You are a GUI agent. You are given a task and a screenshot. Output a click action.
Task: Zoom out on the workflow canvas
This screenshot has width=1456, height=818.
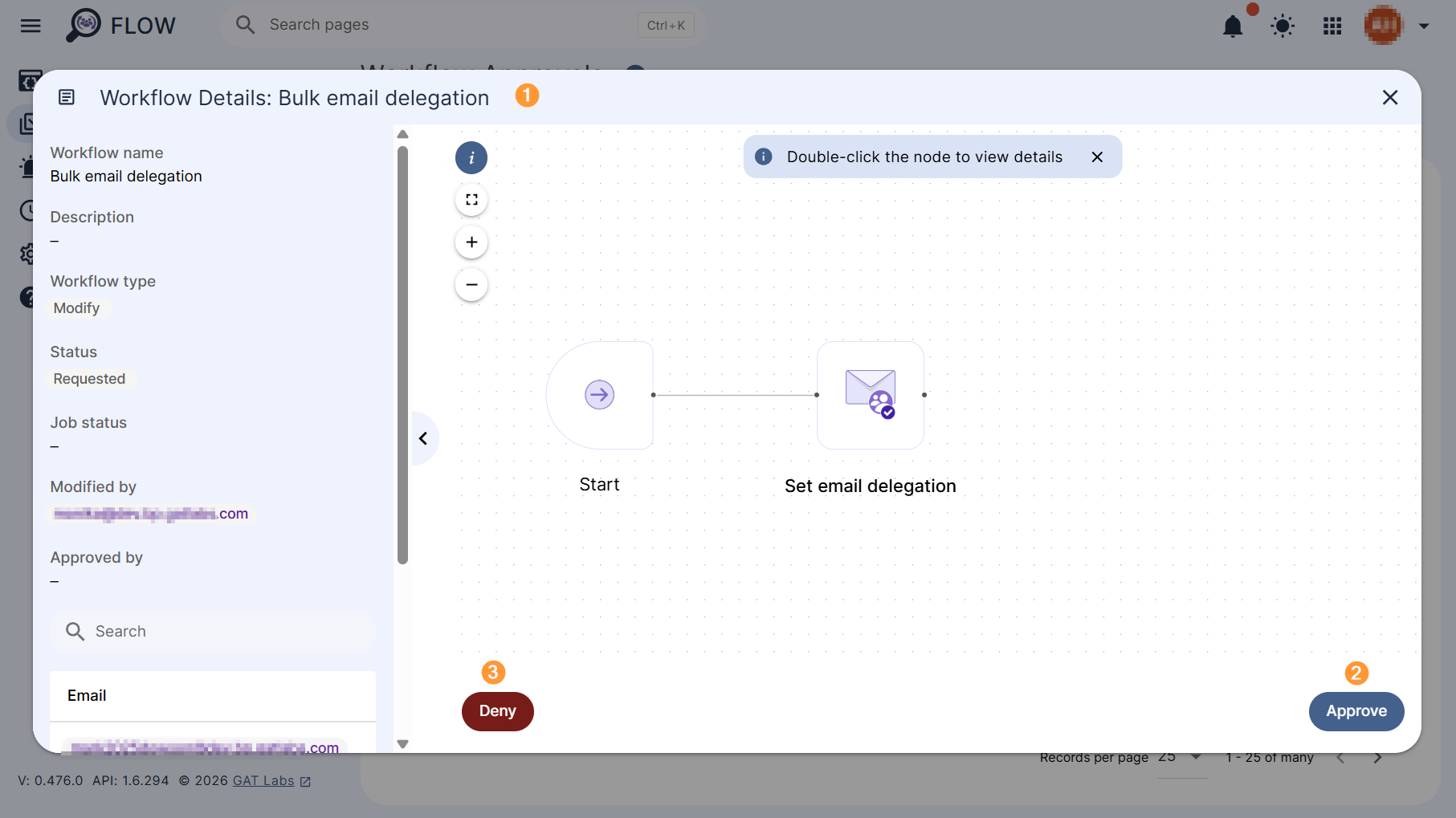click(471, 284)
